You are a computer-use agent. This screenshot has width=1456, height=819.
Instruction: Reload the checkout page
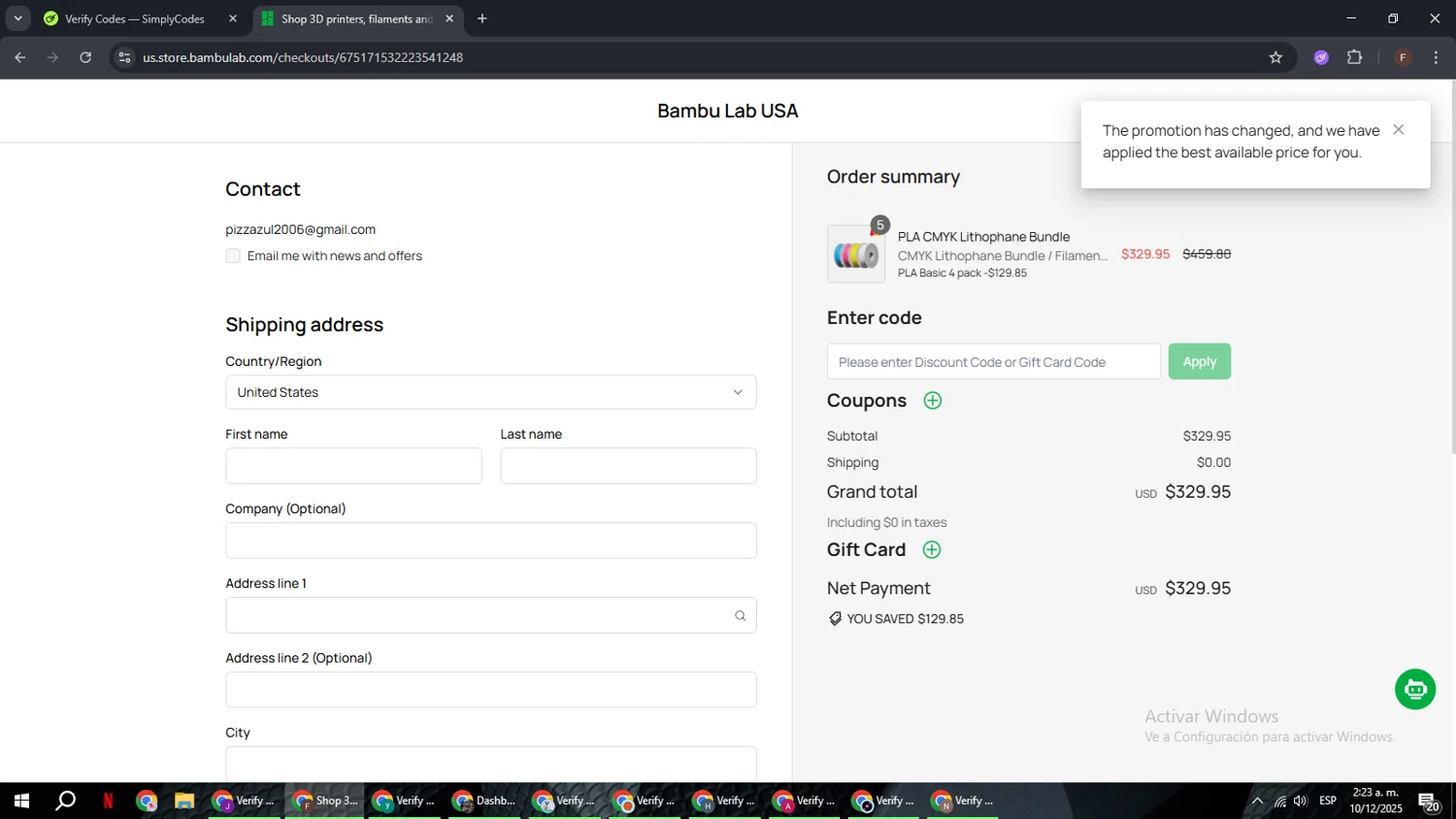[85, 57]
